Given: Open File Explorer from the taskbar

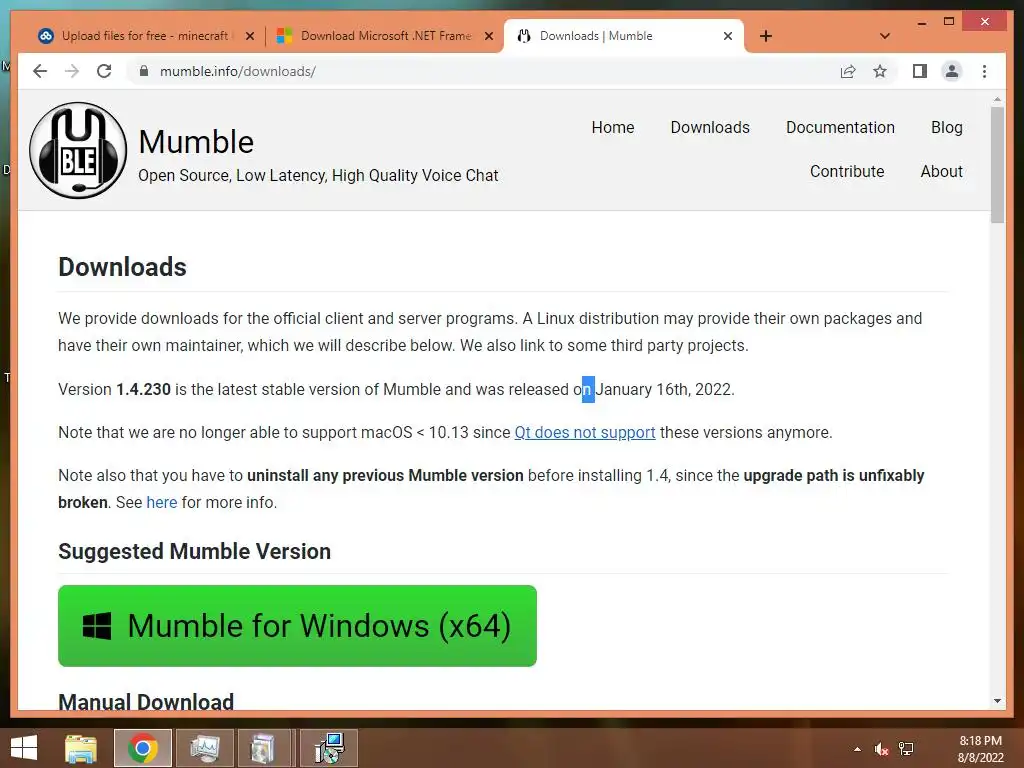Looking at the screenshot, I should click(x=81, y=748).
